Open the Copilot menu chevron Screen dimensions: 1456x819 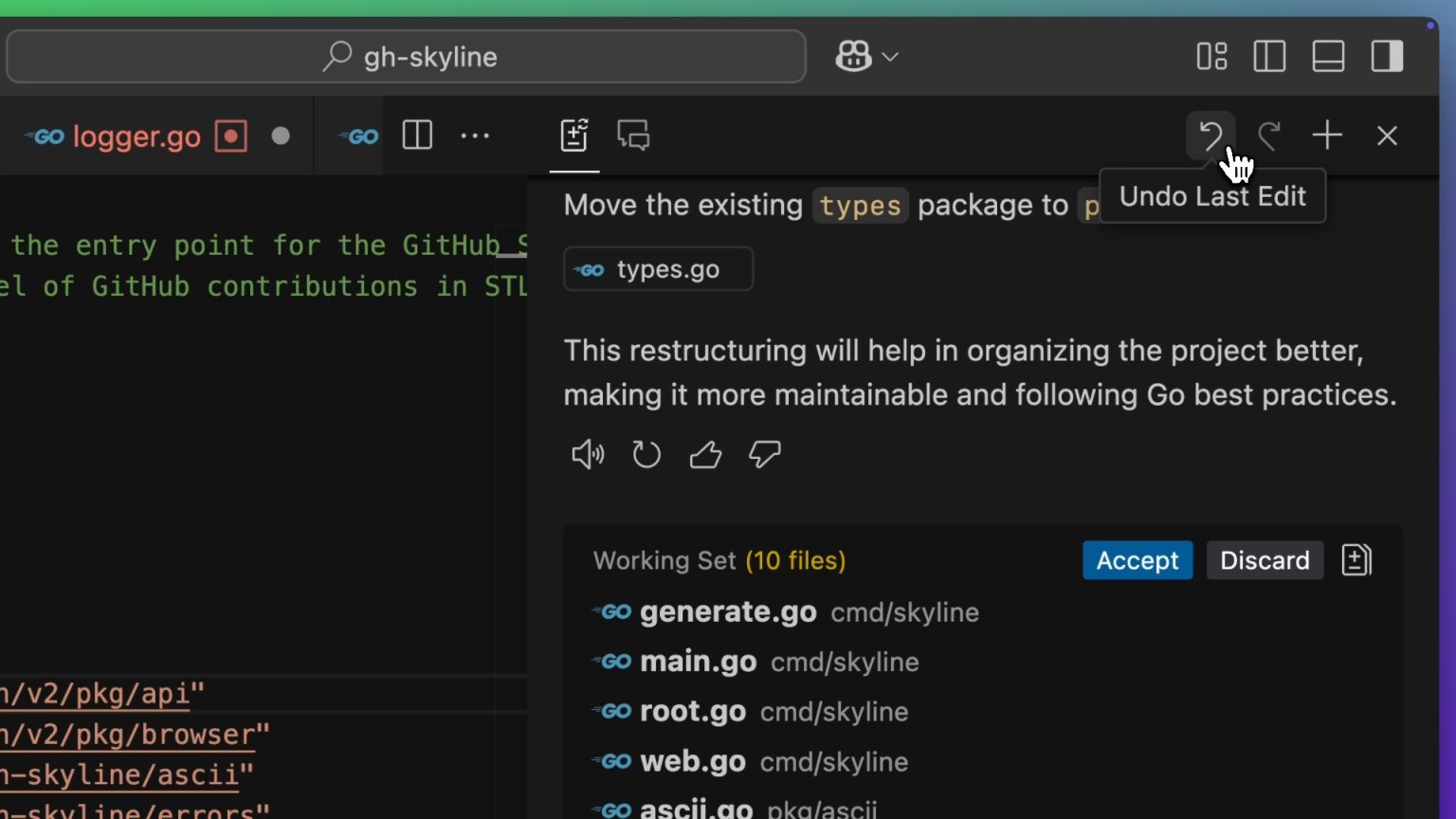[891, 57]
